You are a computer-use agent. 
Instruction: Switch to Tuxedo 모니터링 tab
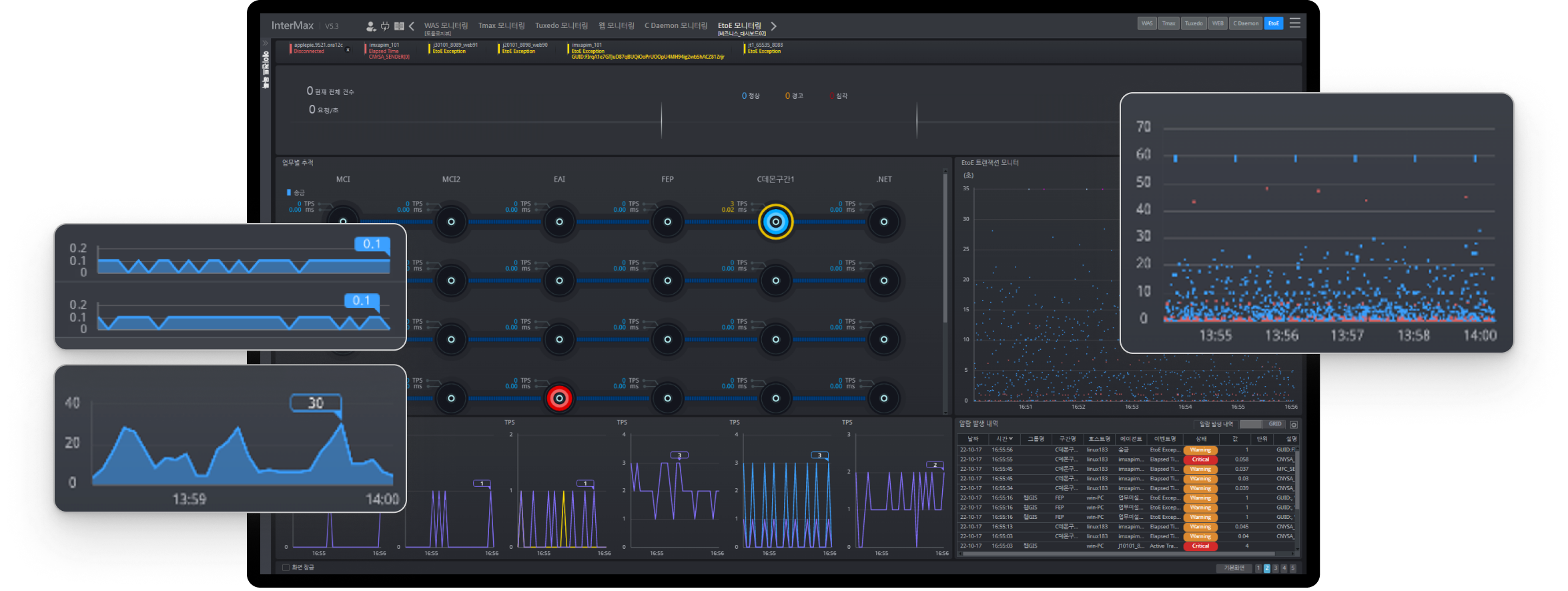click(561, 26)
